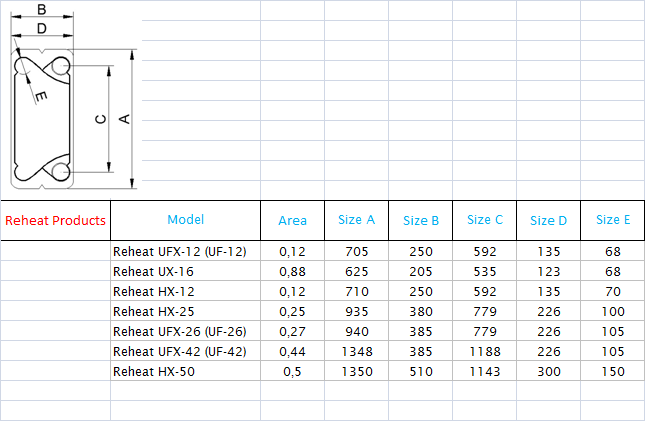The height and width of the screenshot is (421, 645).
Task: Select Size E value 68 in UX-16 row
Action: (613, 271)
